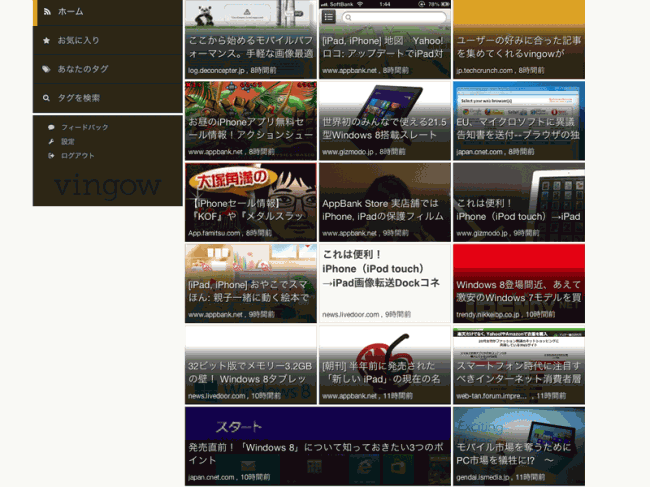Open the [iPad, iPhone] 地図 Yahoo!ロコ article
This screenshot has height=487, width=650.
(385, 39)
